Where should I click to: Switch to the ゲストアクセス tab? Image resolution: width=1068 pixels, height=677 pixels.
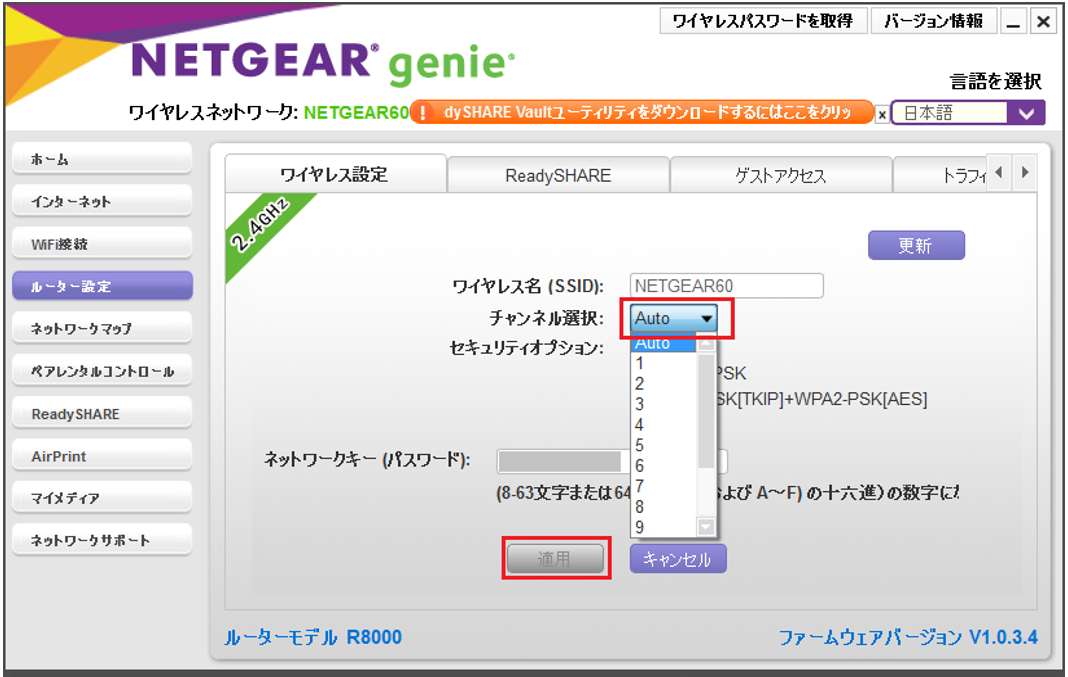[781, 176]
